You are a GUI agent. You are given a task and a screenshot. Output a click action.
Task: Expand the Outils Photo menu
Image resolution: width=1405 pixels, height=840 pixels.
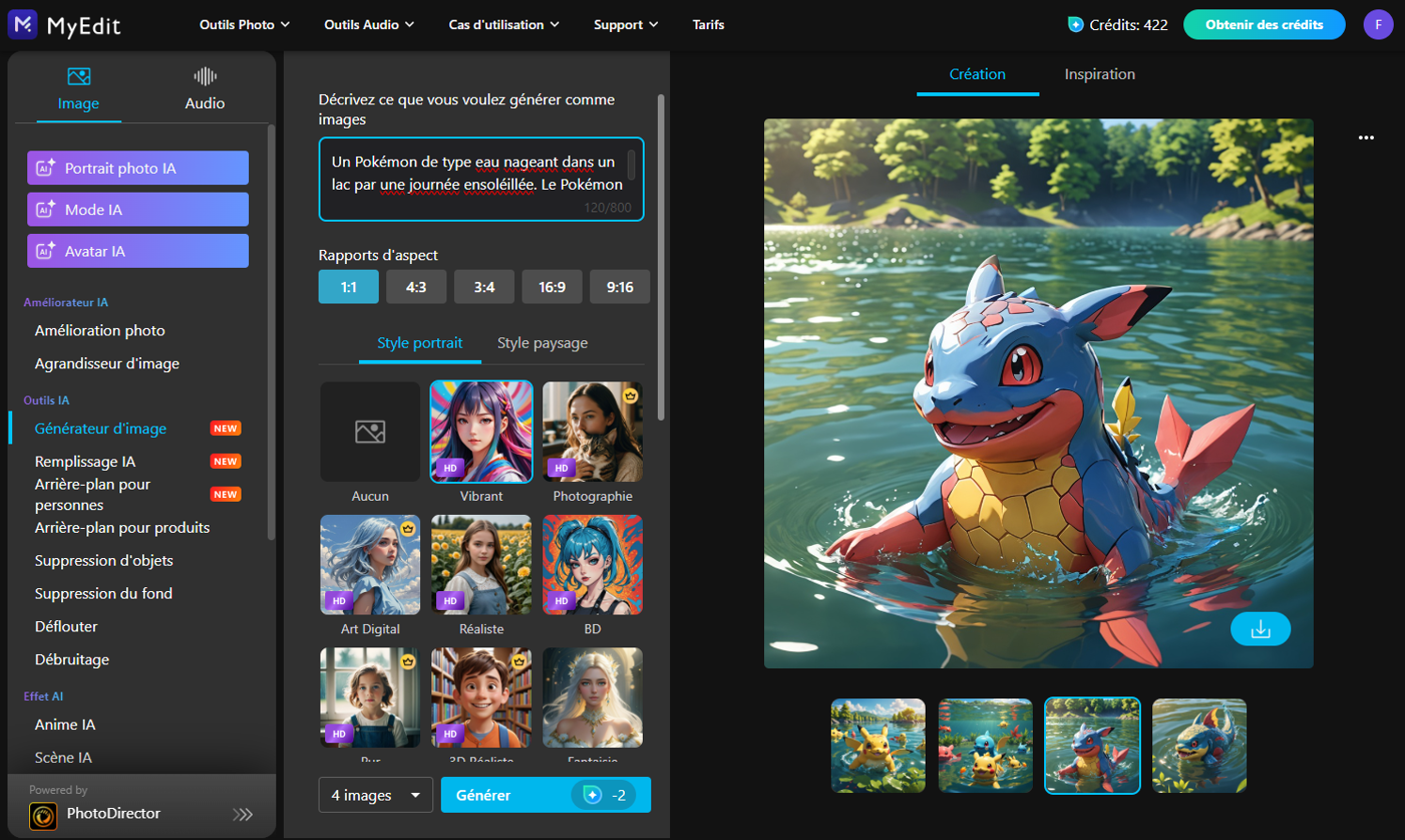244,24
